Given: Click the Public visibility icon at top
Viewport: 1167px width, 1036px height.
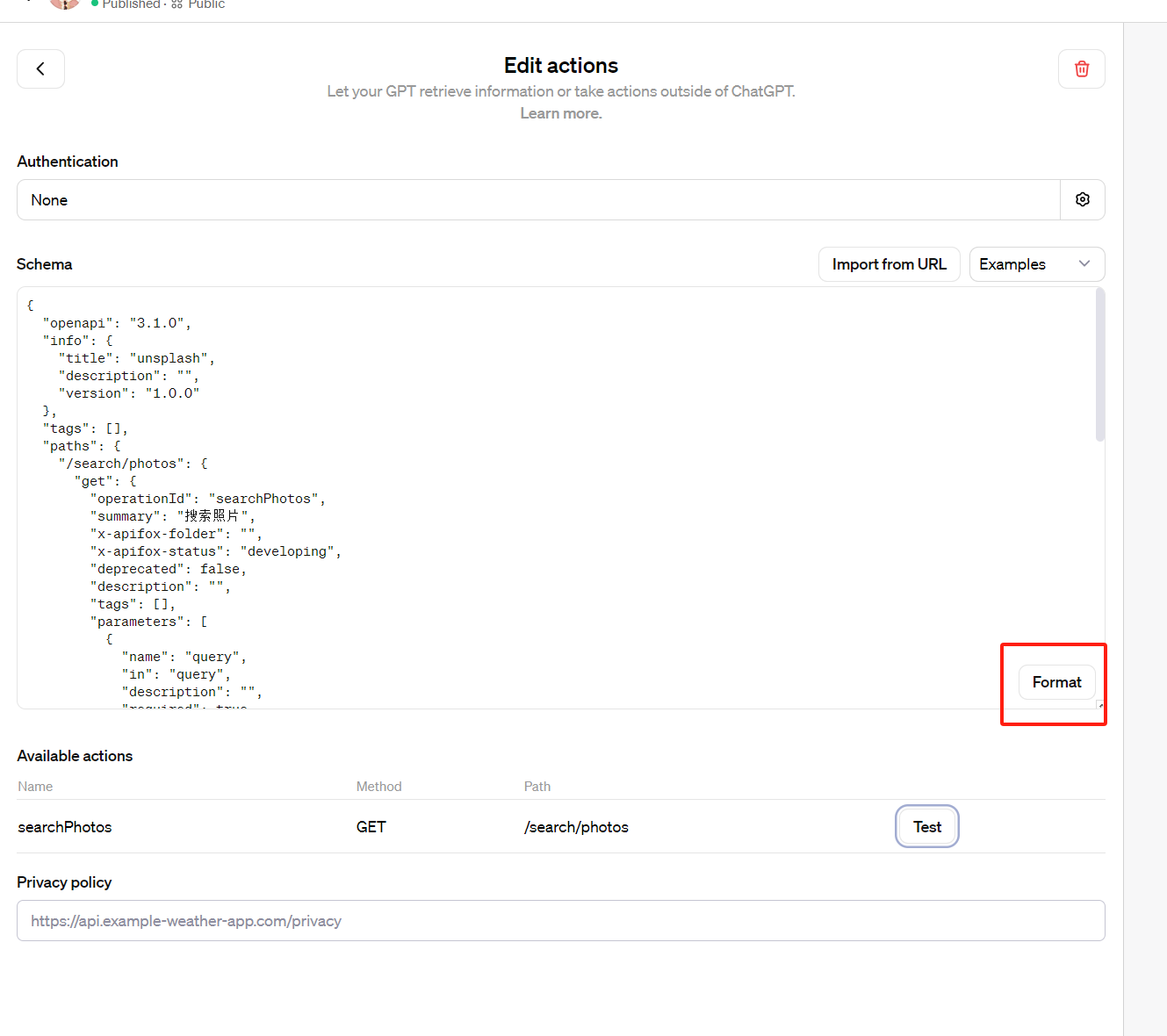Looking at the screenshot, I should click(x=176, y=4).
